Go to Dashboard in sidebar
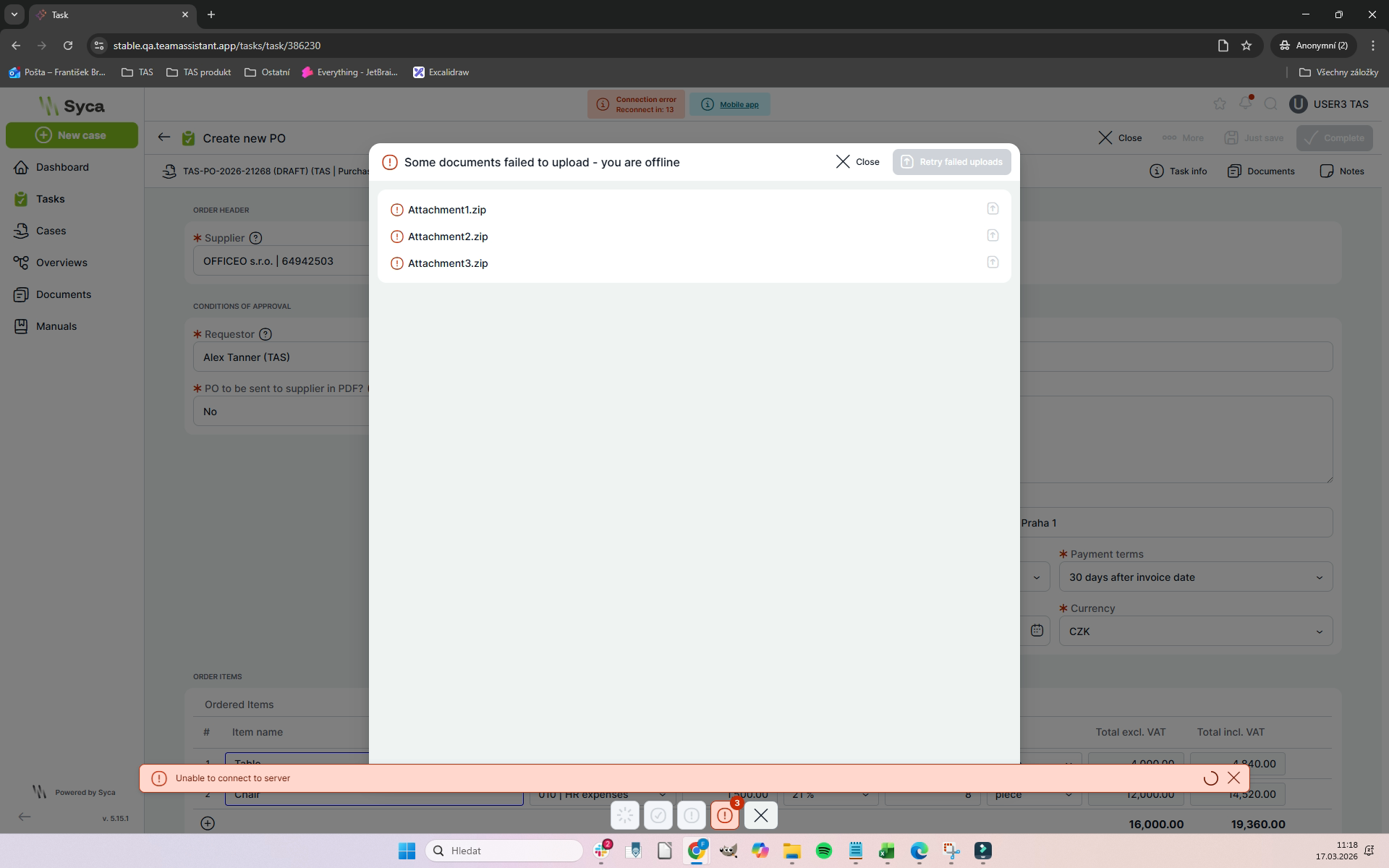The image size is (1389, 868). pos(62,167)
